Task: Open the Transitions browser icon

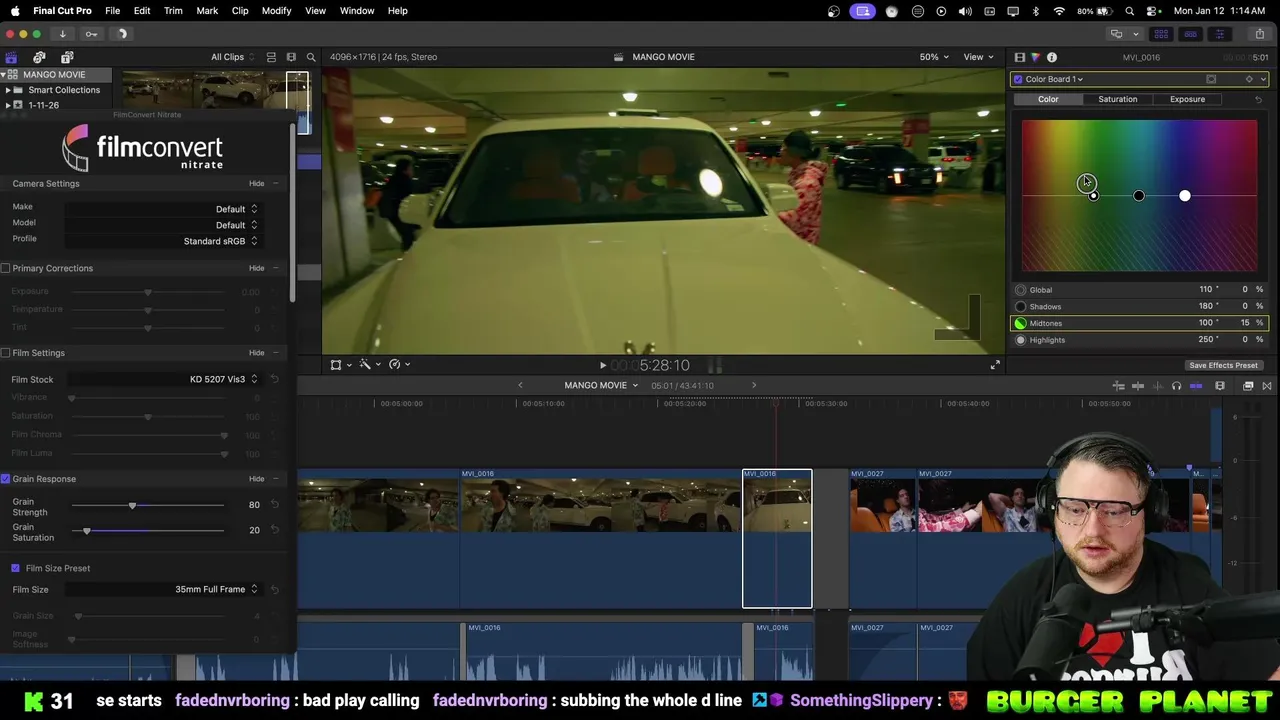Action: [1267, 386]
